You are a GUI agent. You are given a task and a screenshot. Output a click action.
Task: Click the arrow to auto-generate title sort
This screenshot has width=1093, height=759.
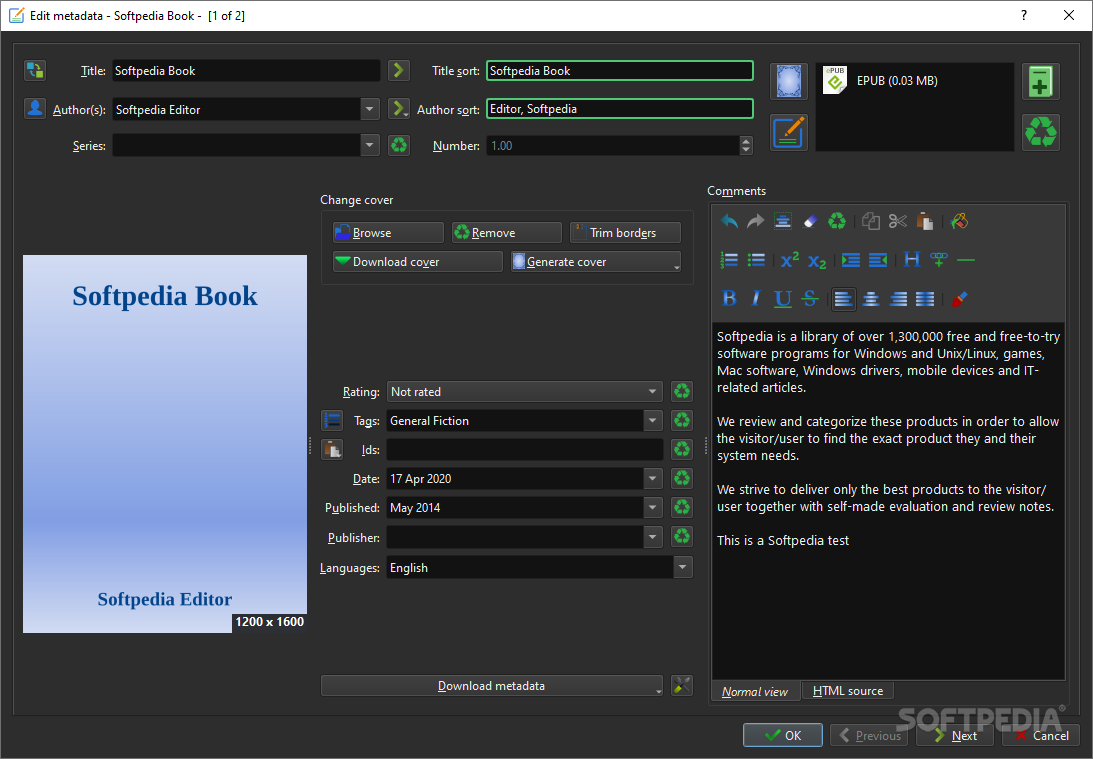399,70
